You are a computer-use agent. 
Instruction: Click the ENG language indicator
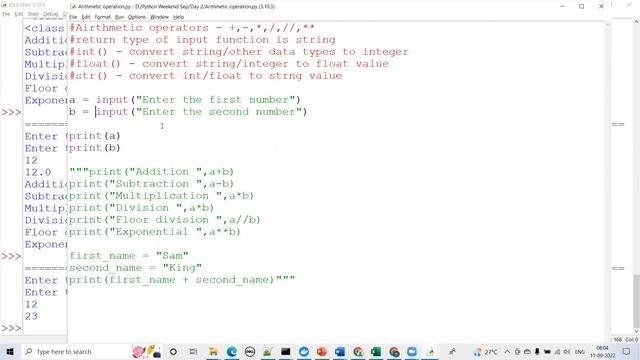click(x=580, y=351)
